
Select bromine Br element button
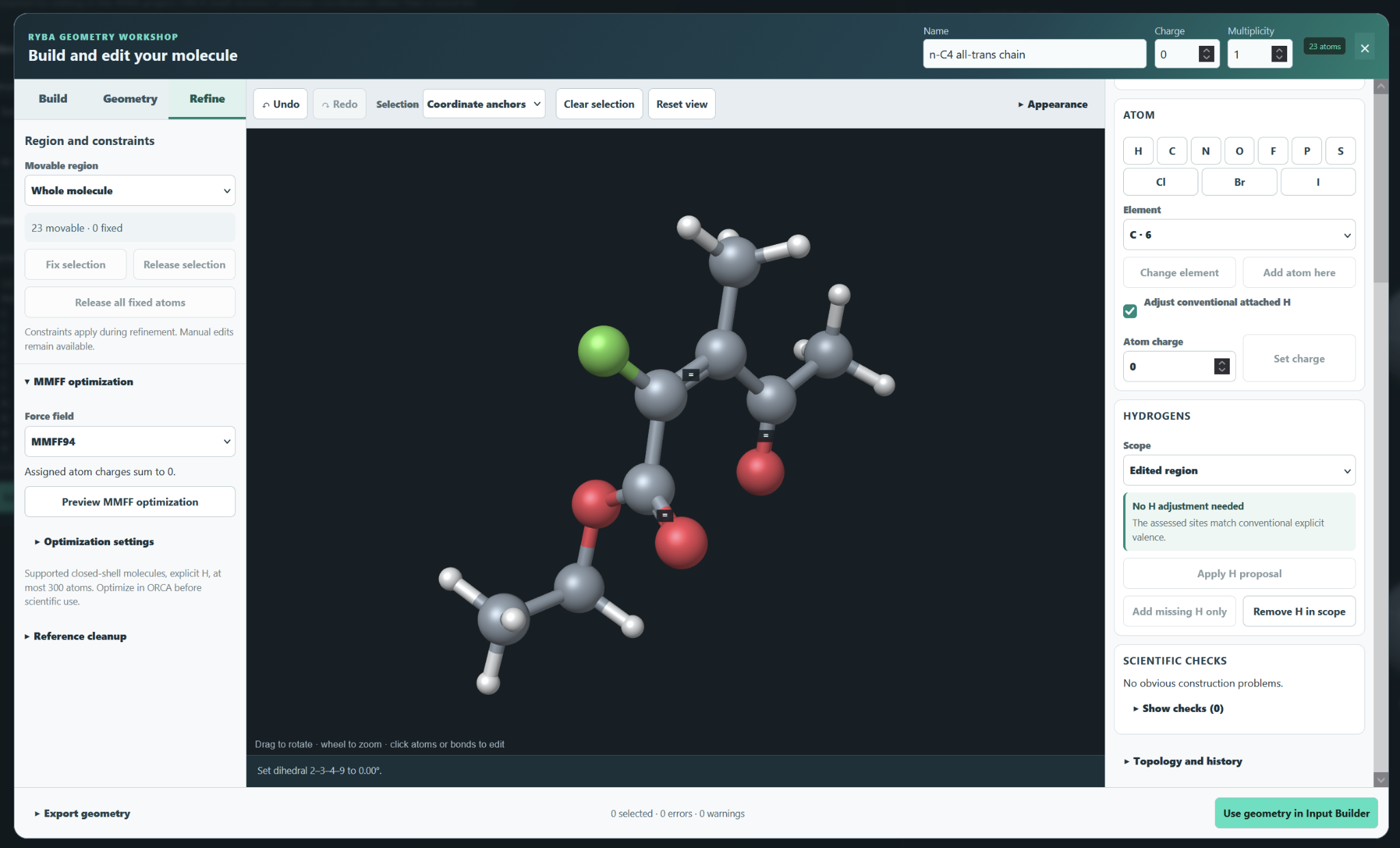click(1239, 182)
